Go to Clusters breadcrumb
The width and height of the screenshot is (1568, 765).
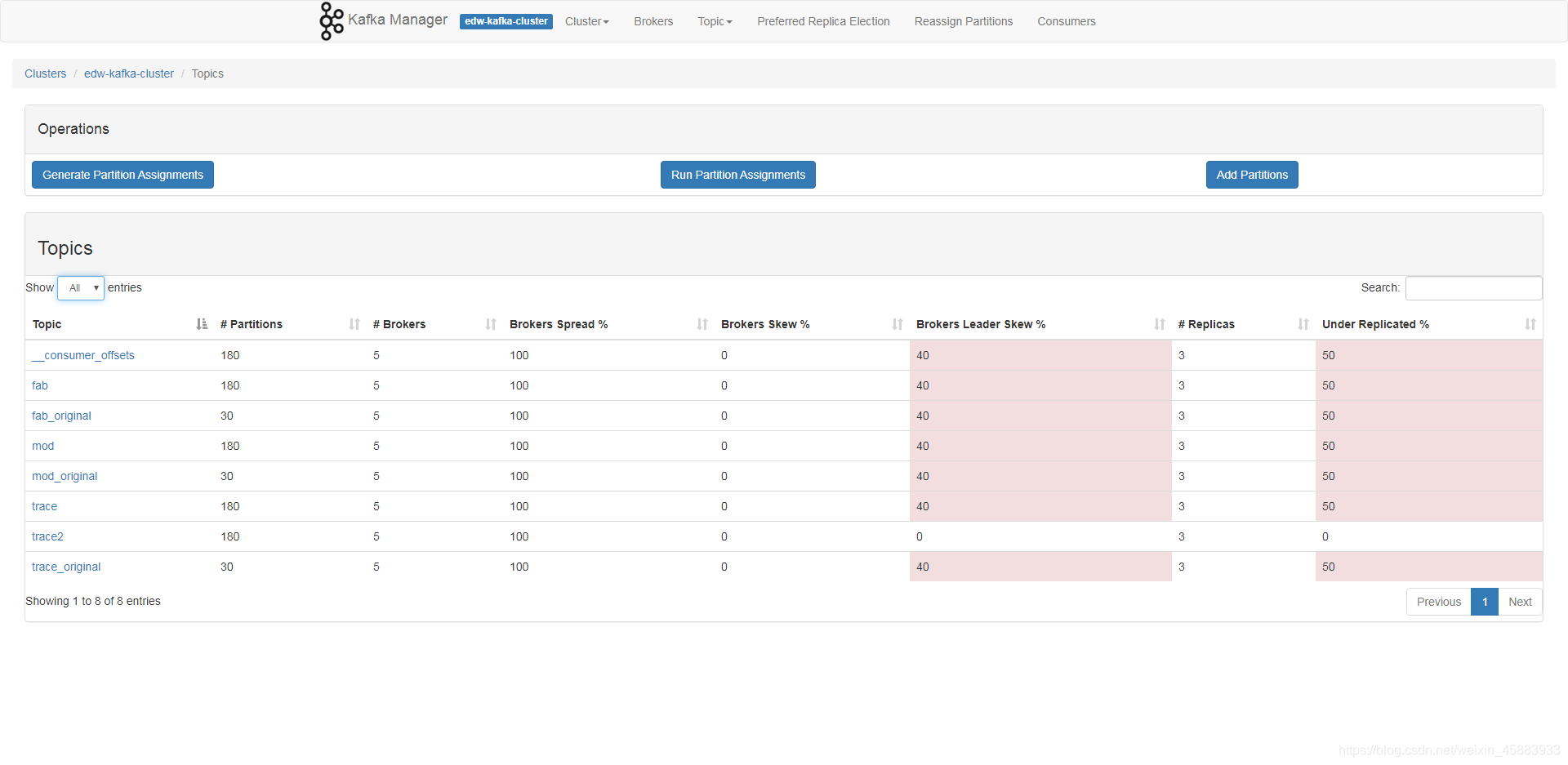point(46,73)
